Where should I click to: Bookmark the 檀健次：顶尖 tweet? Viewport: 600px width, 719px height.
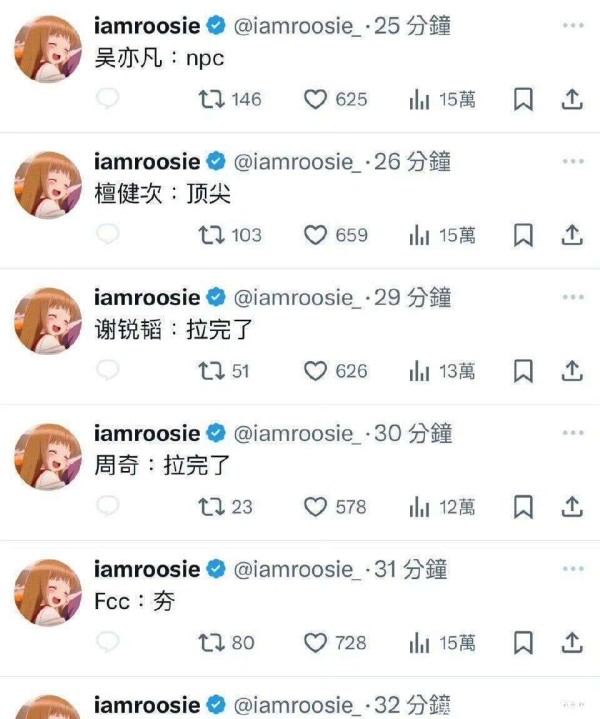point(523,235)
